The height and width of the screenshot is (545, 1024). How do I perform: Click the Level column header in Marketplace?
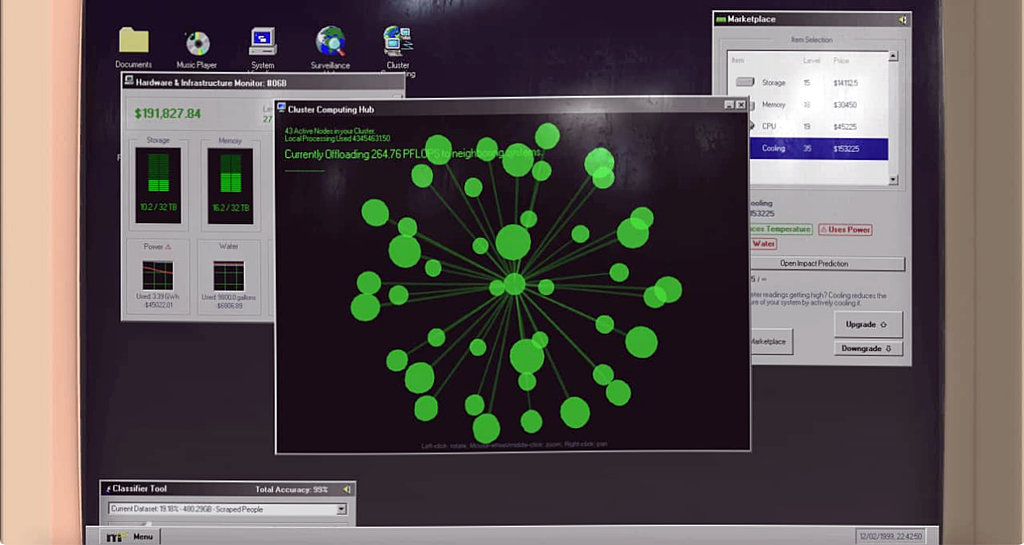tap(811, 61)
